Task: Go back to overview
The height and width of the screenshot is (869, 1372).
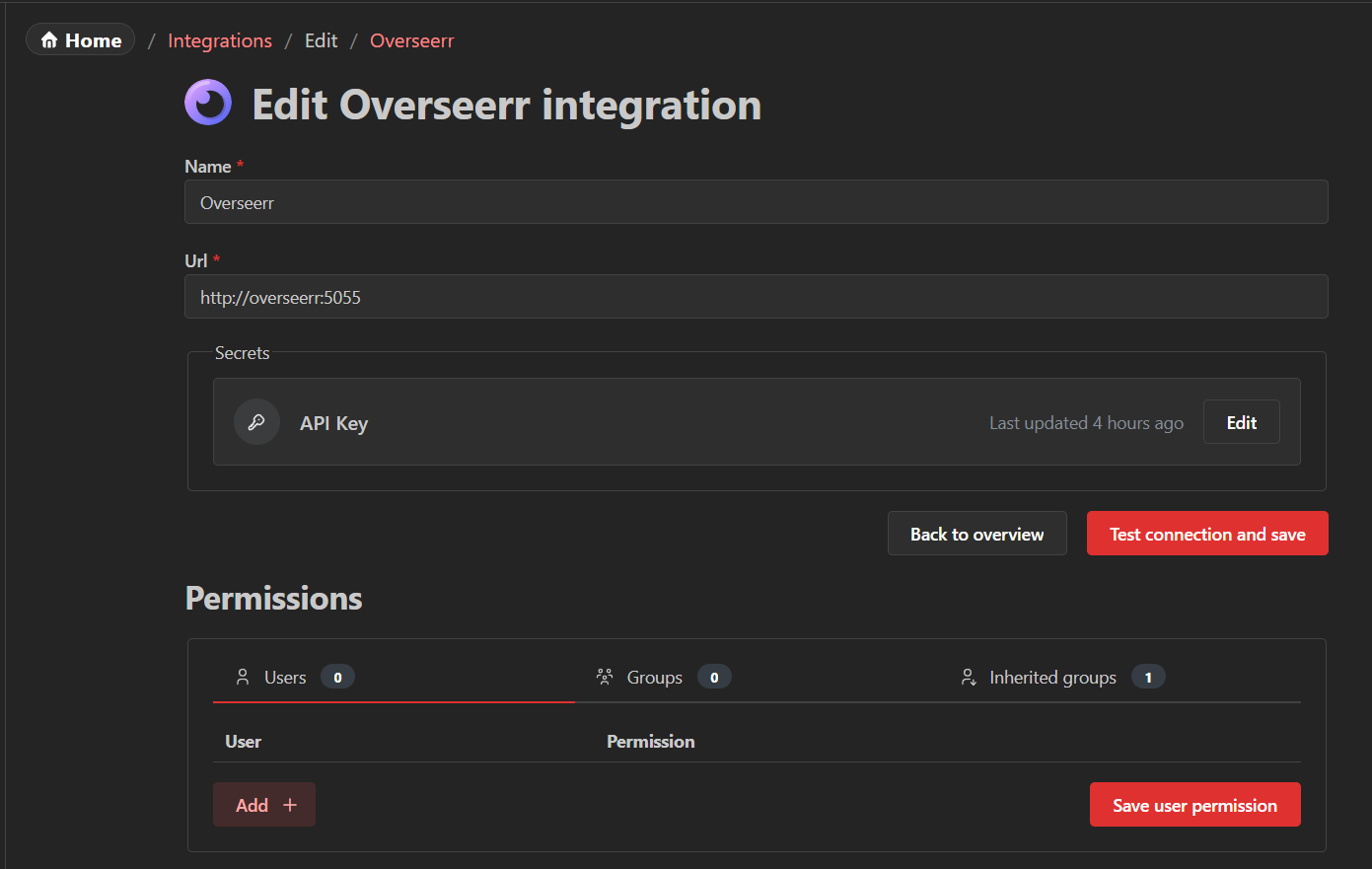Action: point(977,534)
